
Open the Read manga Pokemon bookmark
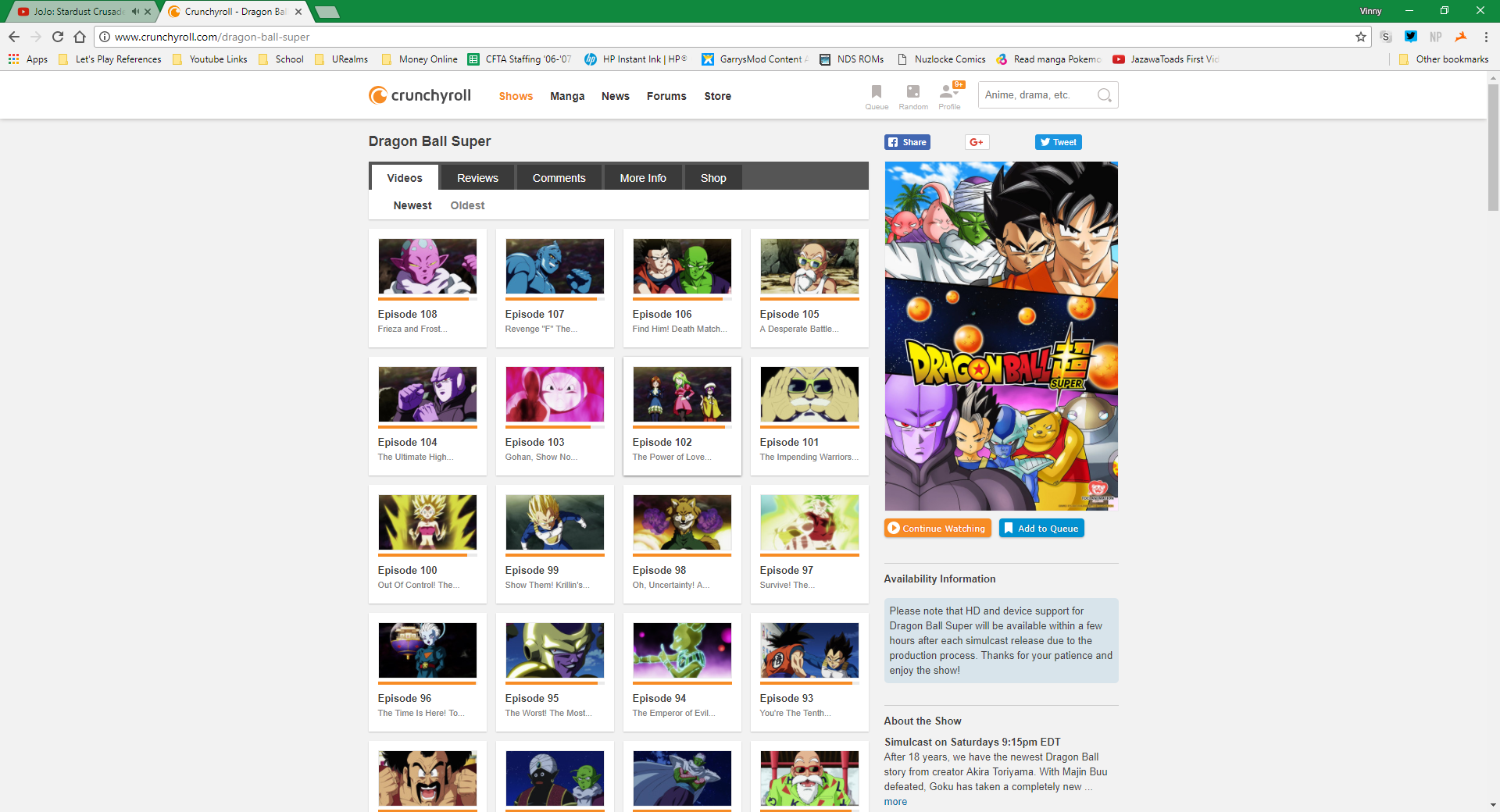(x=1048, y=59)
